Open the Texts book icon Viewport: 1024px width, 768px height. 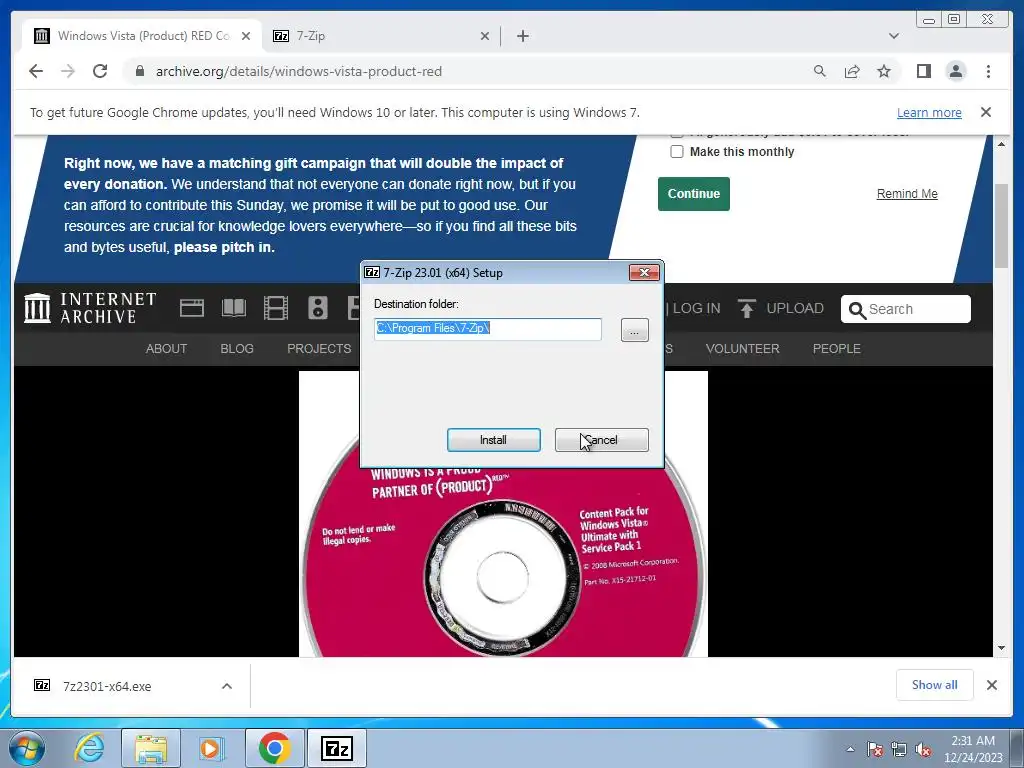[234, 308]
